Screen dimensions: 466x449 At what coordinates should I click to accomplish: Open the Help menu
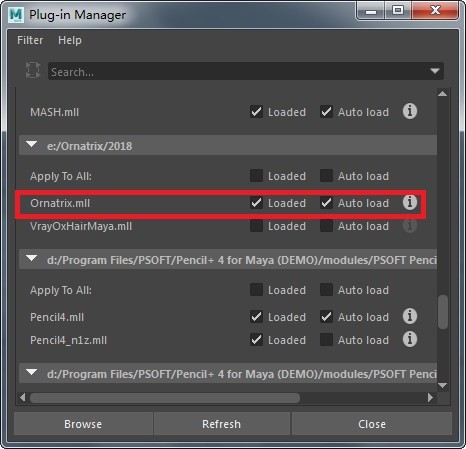pos(70,40)
